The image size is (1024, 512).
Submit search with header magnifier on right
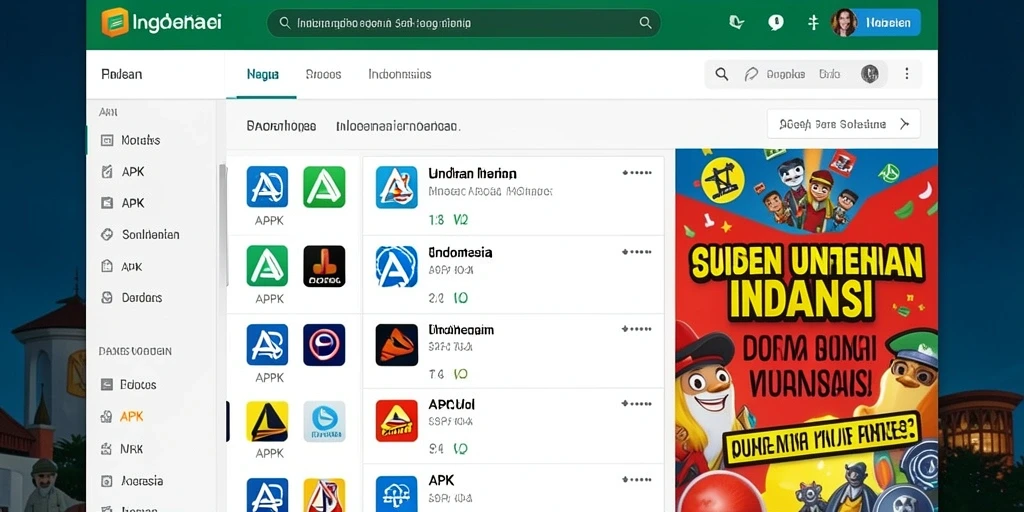click(x=645, y=23)
